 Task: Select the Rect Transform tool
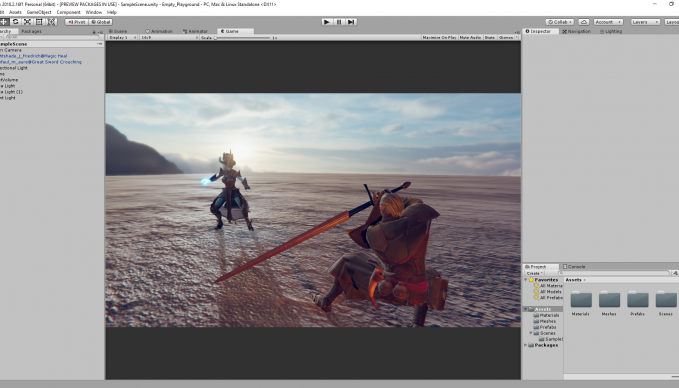click(x=39, y=22)
